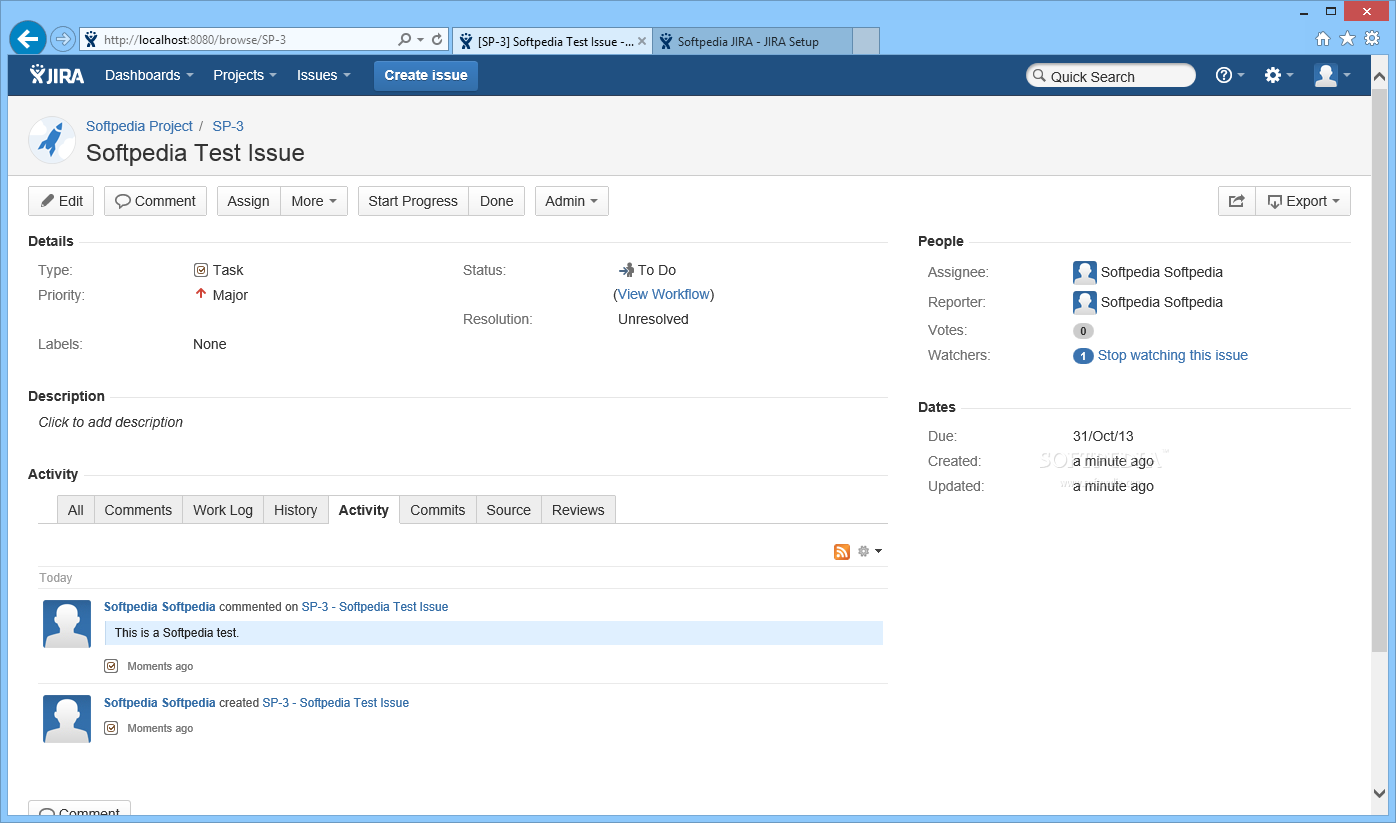Viewport: 1396px width, 823px height.
Task: Click to add description text
Action: point(111,422)
